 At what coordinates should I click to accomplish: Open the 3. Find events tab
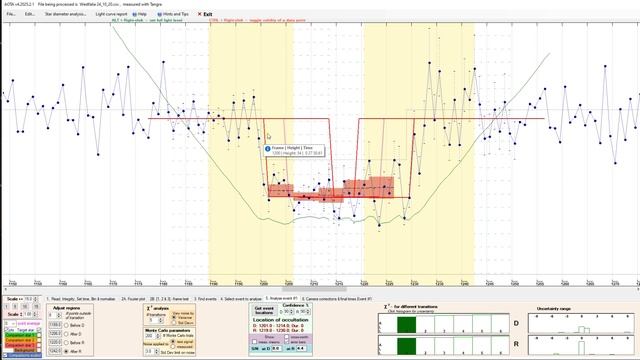pos(205,299)
